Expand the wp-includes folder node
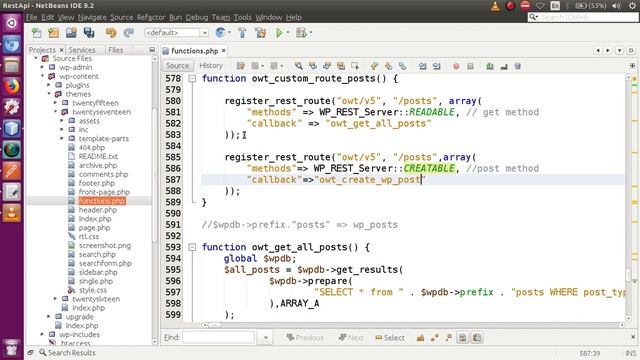This screenshot has height=360, width=640. pyautogui.click(x=42, y=334)
